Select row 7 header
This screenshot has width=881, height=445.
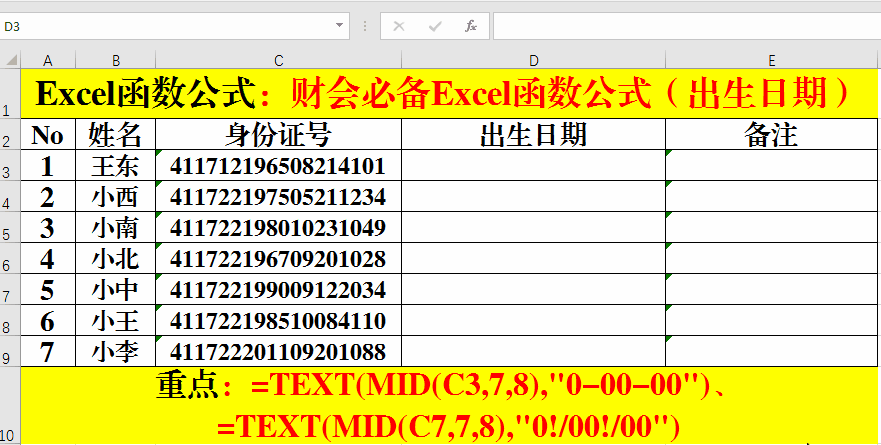pyautogui.click(x=10, y=289)
